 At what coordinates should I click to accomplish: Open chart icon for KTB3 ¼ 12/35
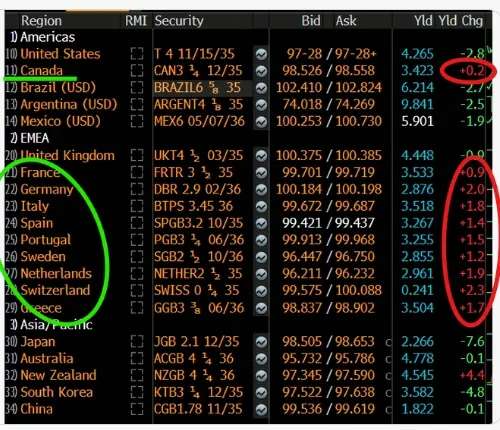click(x=261, y=393)
